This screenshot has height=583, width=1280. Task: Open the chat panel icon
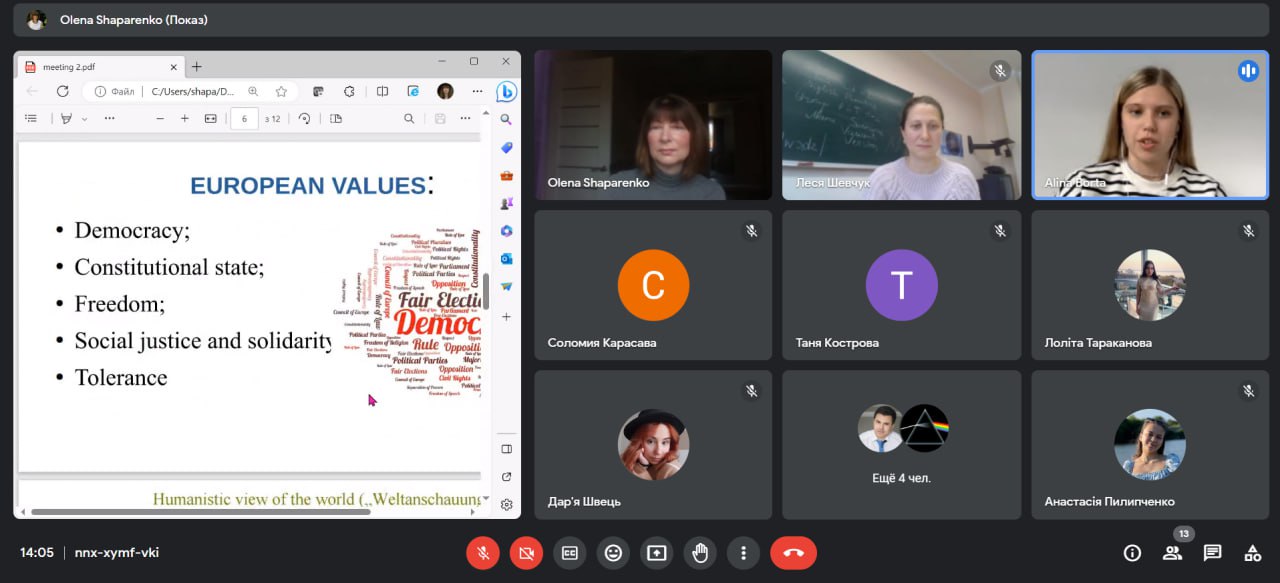tap(1212, 552)
